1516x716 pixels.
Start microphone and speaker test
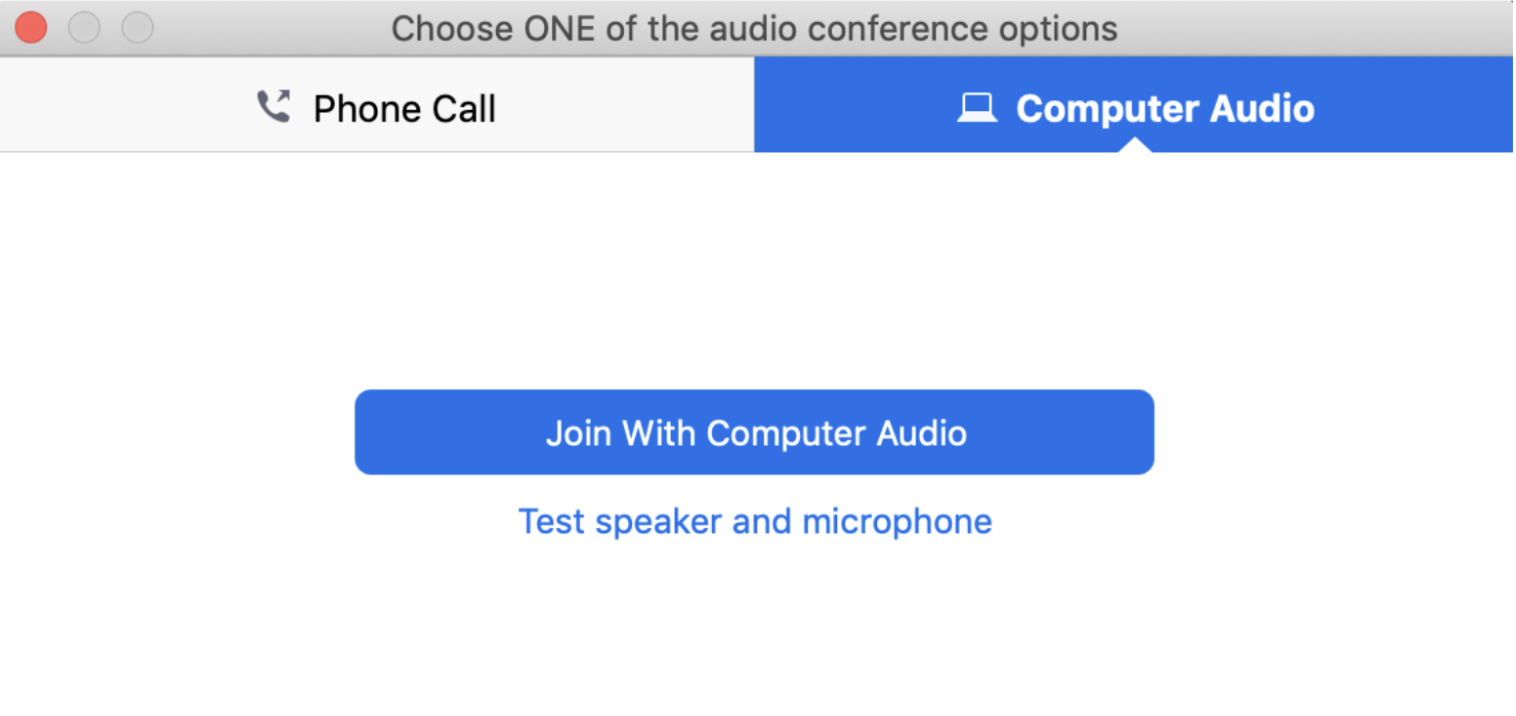click(x=755, y=521)
